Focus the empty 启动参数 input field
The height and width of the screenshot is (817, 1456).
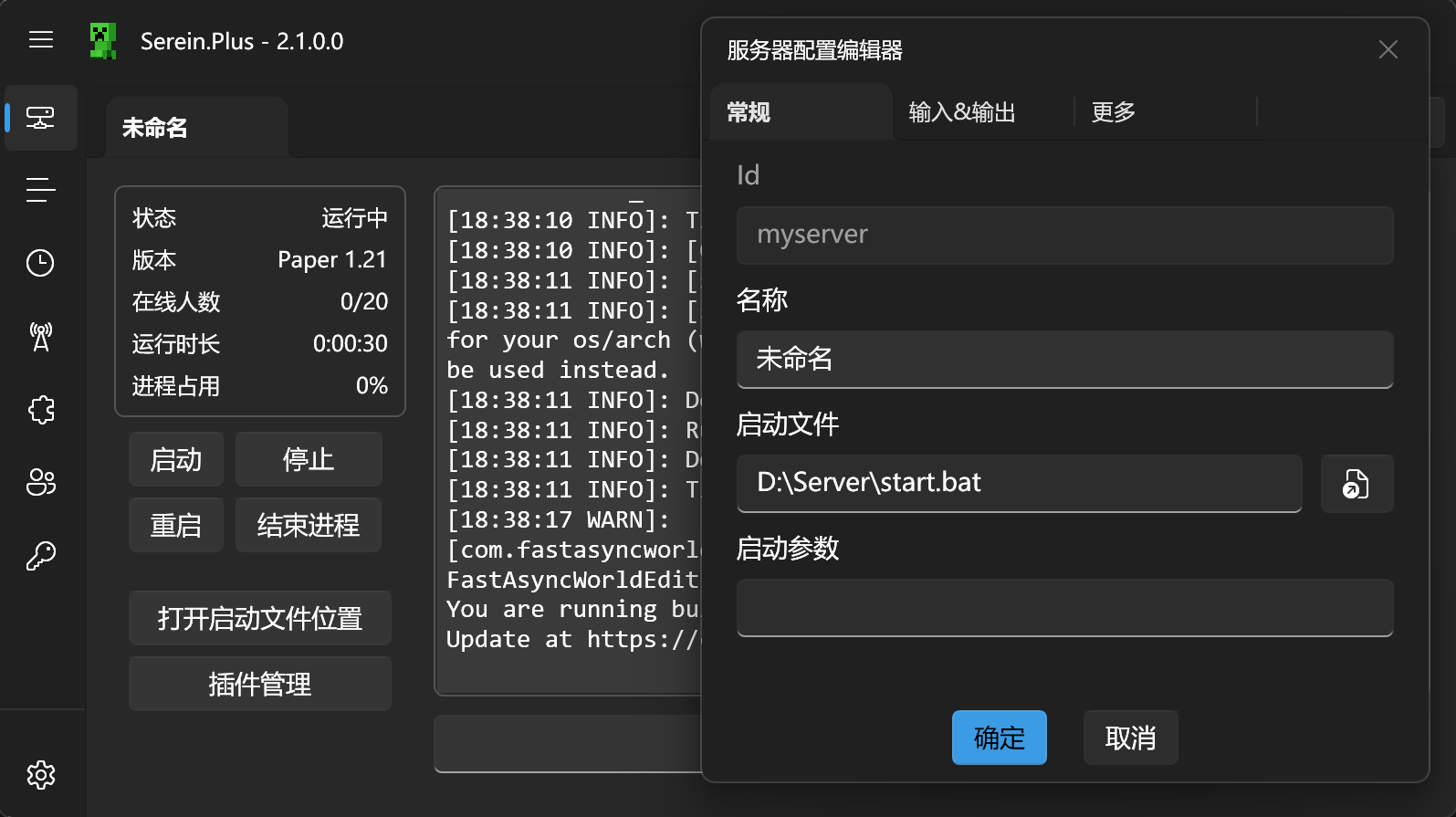tap(1064, 607)
